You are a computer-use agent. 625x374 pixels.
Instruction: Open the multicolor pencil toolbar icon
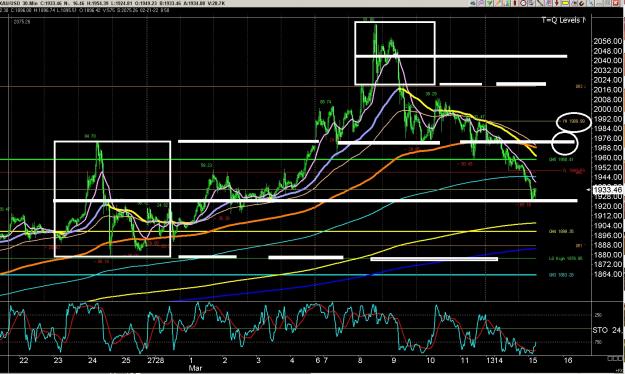click(498, 3)
